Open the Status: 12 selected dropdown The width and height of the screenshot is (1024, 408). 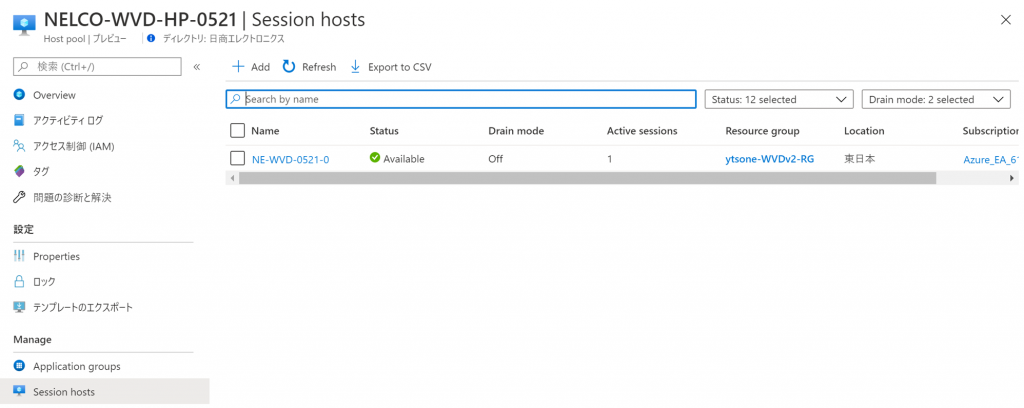click(779, 99)
